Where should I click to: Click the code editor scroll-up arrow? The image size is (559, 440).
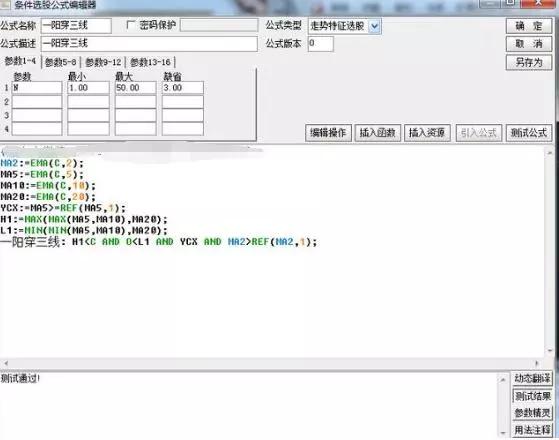click(549, 153)
